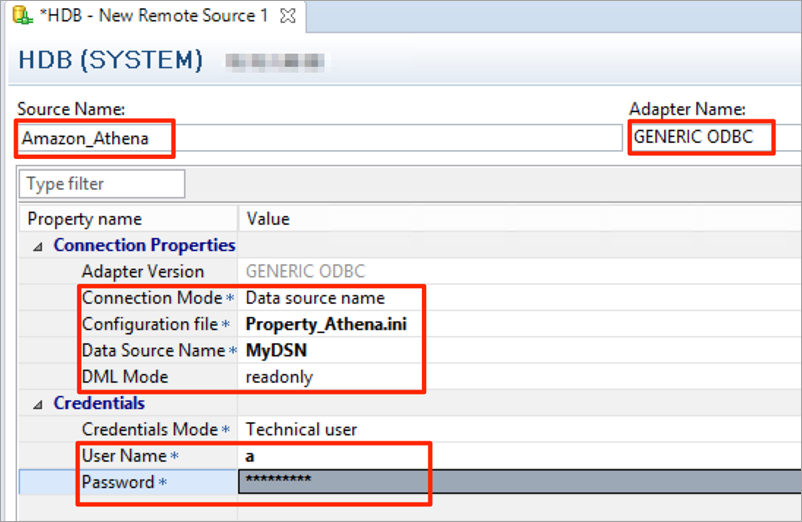The width and height of the screenshot is (802, 522).
Task: Close the HDB - New Remote Source 1 tab
Action: pos(288,16)
